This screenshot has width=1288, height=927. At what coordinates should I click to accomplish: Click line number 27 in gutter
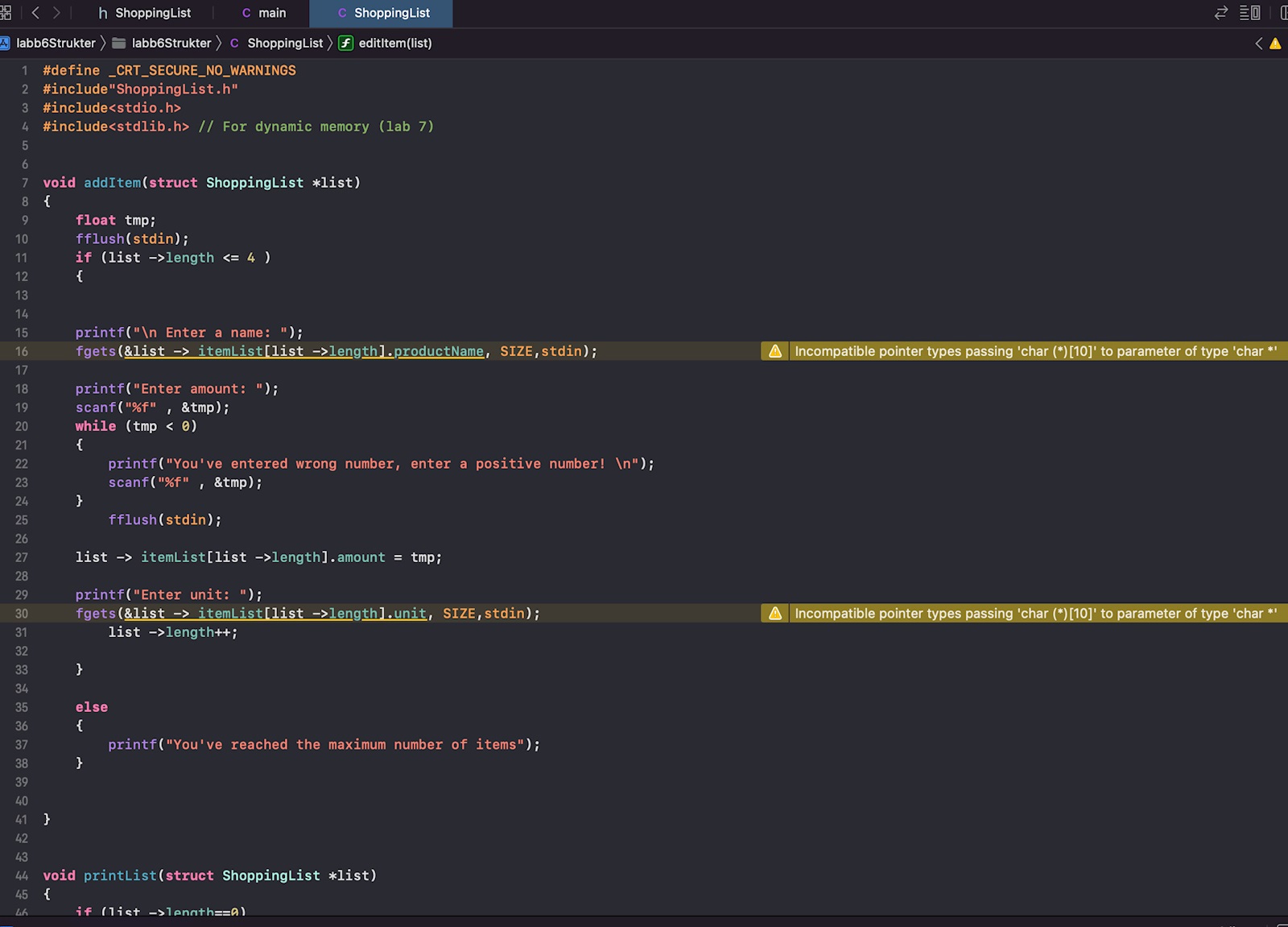coord(22,557)
